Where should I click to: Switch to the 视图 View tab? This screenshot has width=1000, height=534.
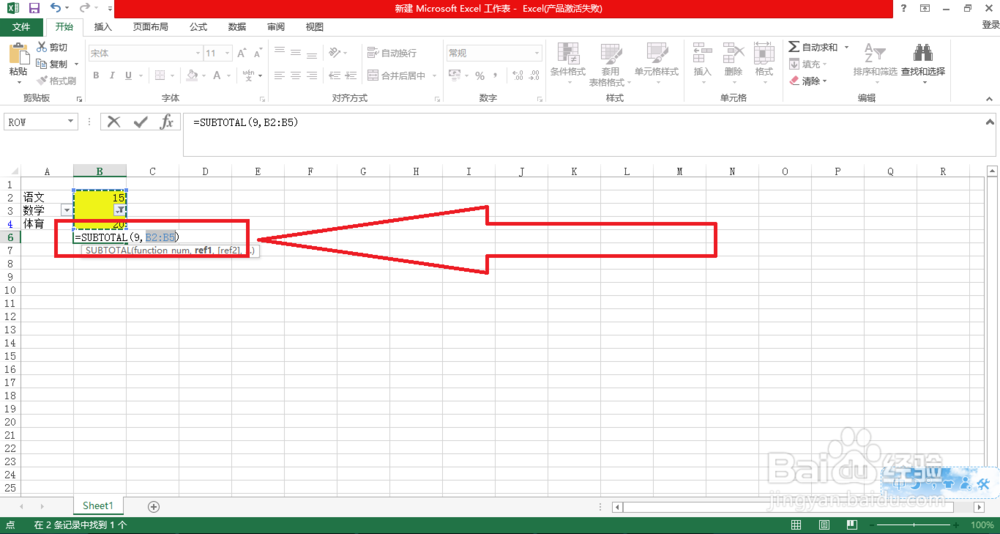click(314, 27)
